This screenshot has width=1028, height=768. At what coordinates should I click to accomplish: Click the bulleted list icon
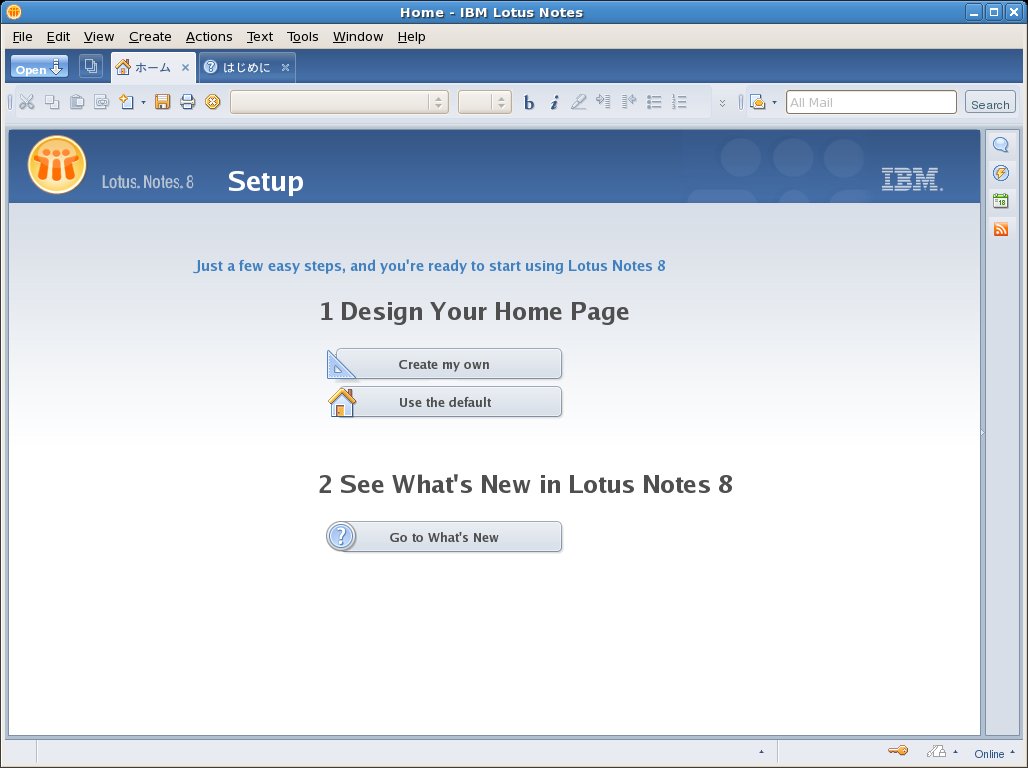coord(654,102)
